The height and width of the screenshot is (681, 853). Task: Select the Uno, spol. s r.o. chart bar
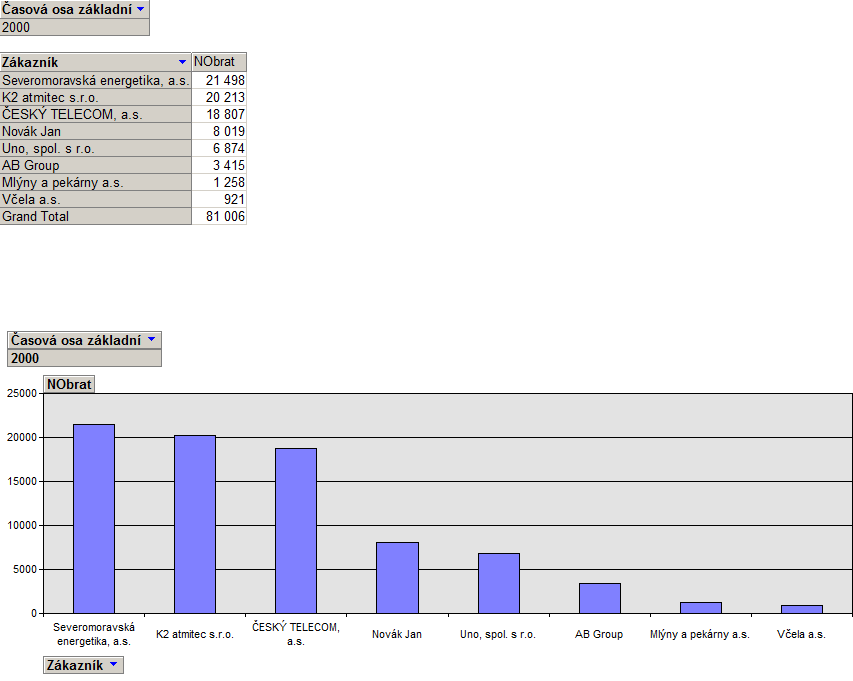point(499,583)
